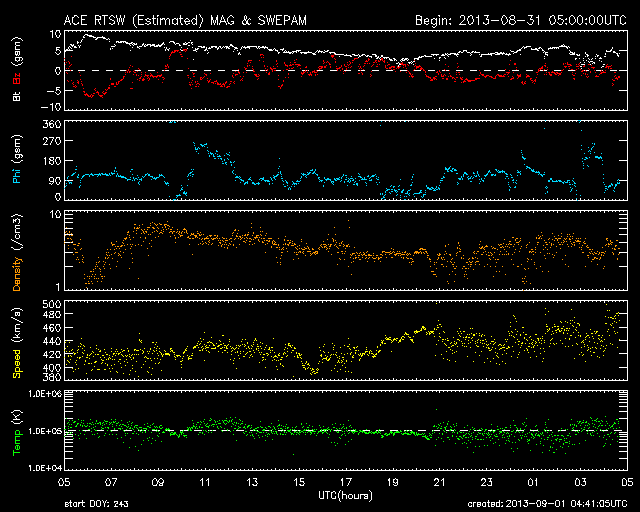The width and height of the screenshot is (640, 512).
Task: Click the '21' hour label on the time axis
Action: point(440,482)
